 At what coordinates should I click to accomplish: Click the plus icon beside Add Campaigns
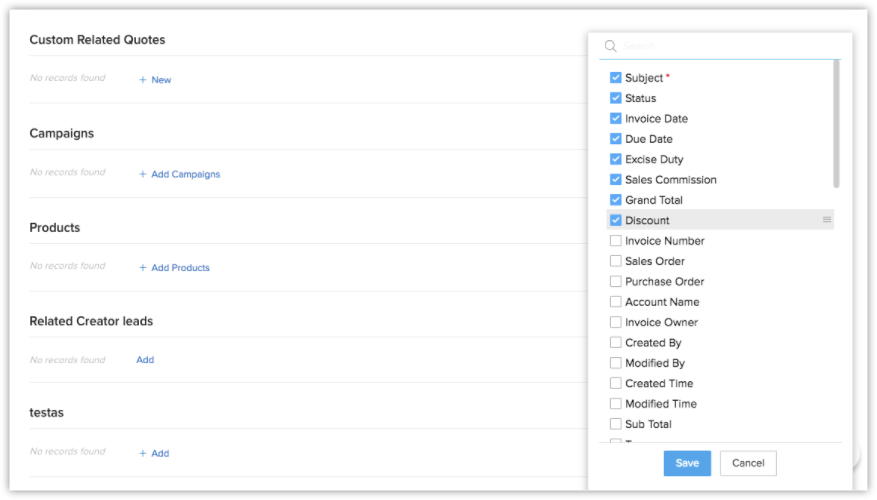[143, 174]
